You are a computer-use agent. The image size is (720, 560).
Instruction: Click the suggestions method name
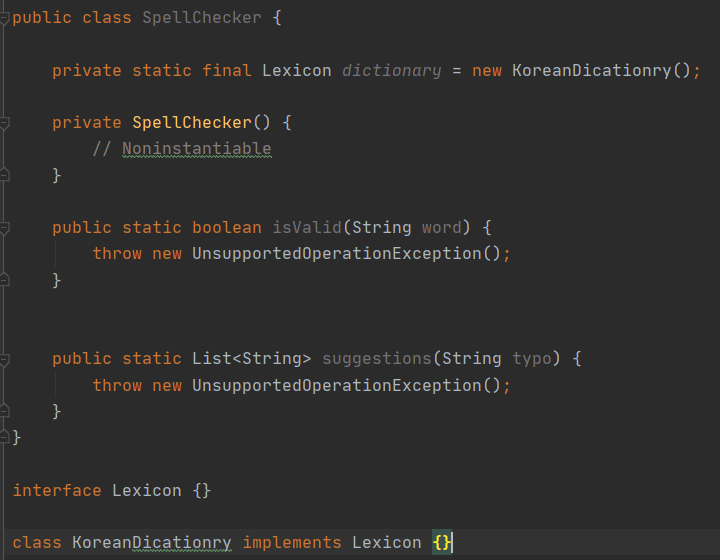click(x=377, y=358)
